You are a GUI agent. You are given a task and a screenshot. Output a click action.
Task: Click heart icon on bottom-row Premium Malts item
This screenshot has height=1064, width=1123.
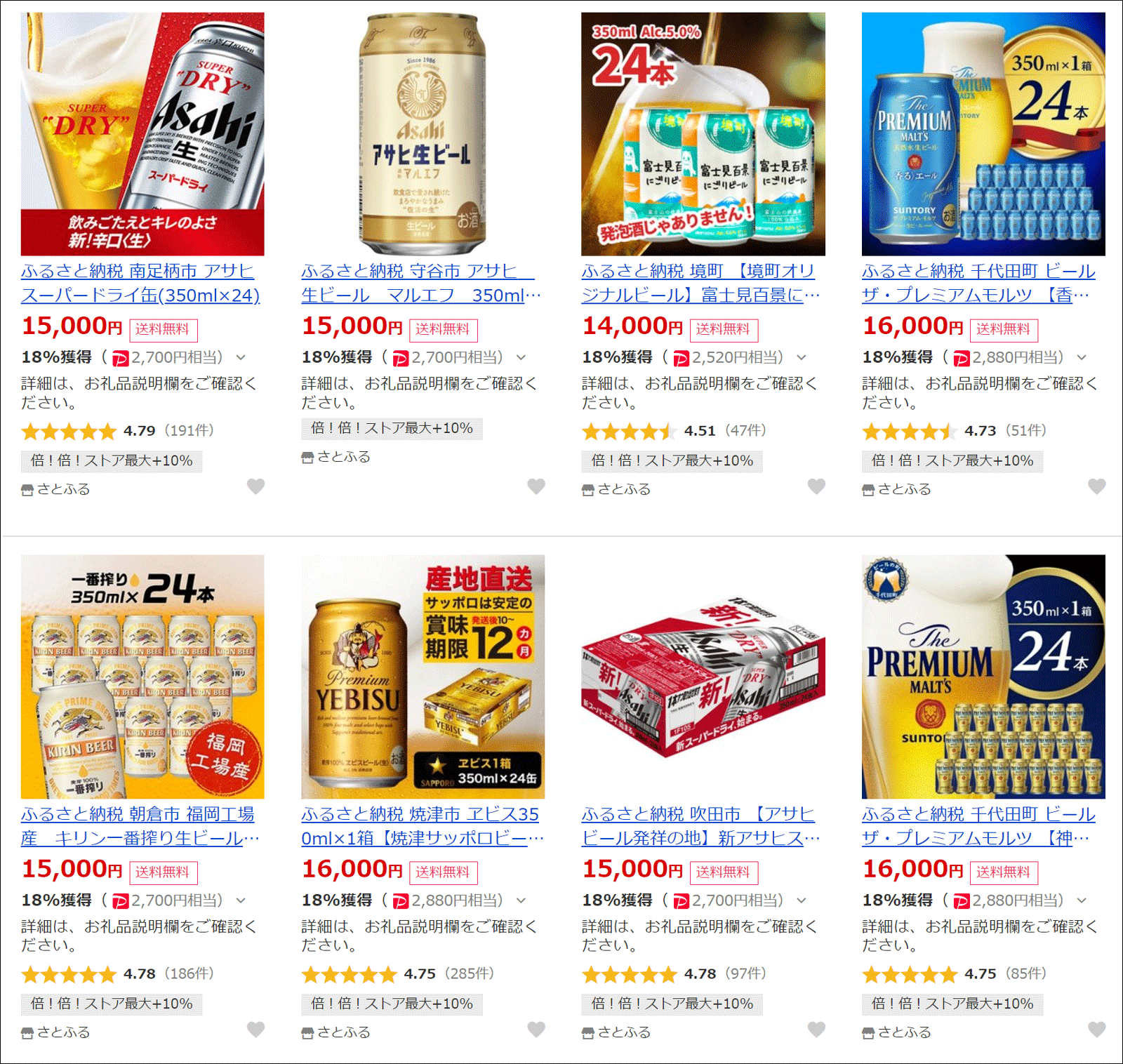pos(1097,1030)
